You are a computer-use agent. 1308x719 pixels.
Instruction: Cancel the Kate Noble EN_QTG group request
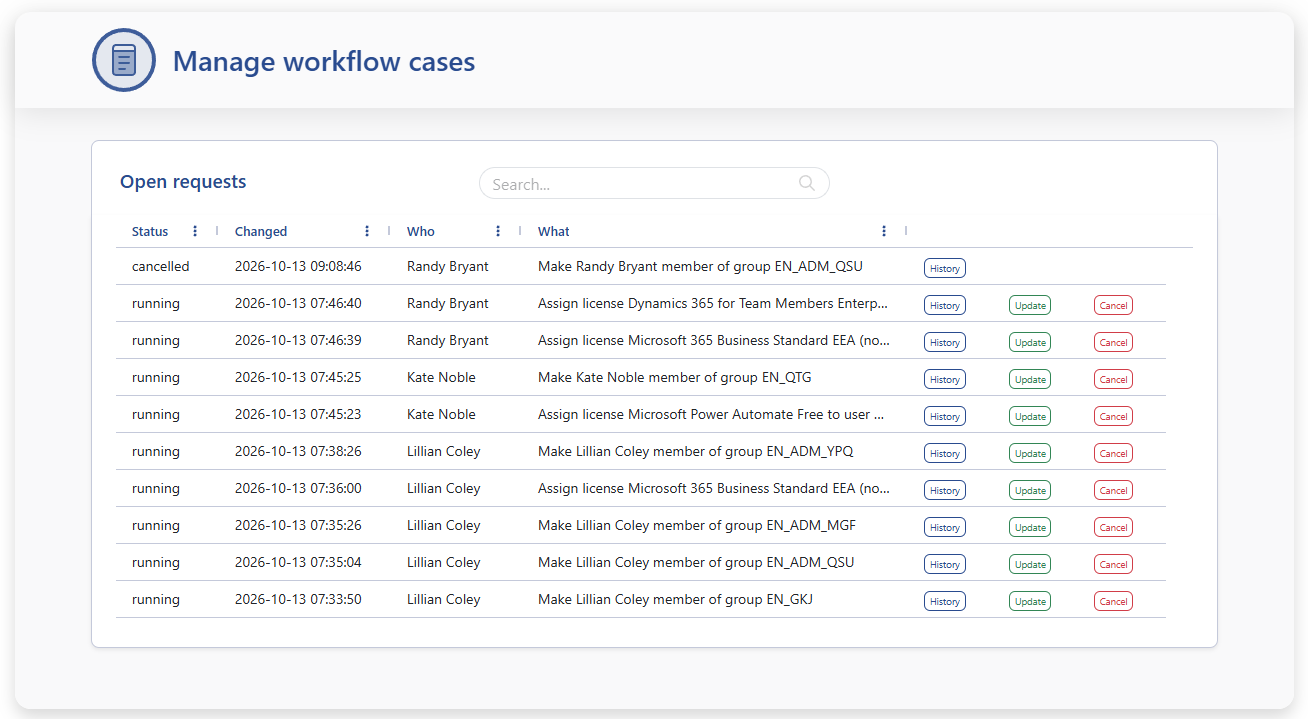tap(1113, 379)
